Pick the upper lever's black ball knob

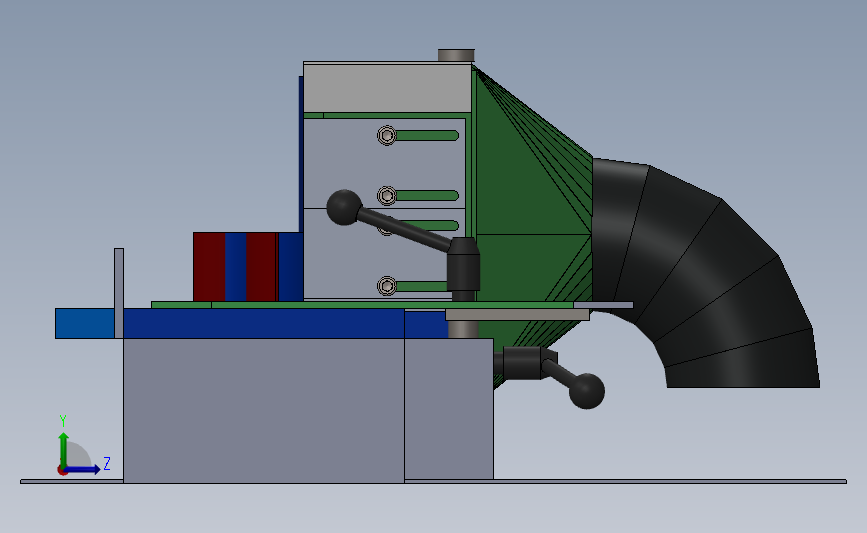coord(344,207)
